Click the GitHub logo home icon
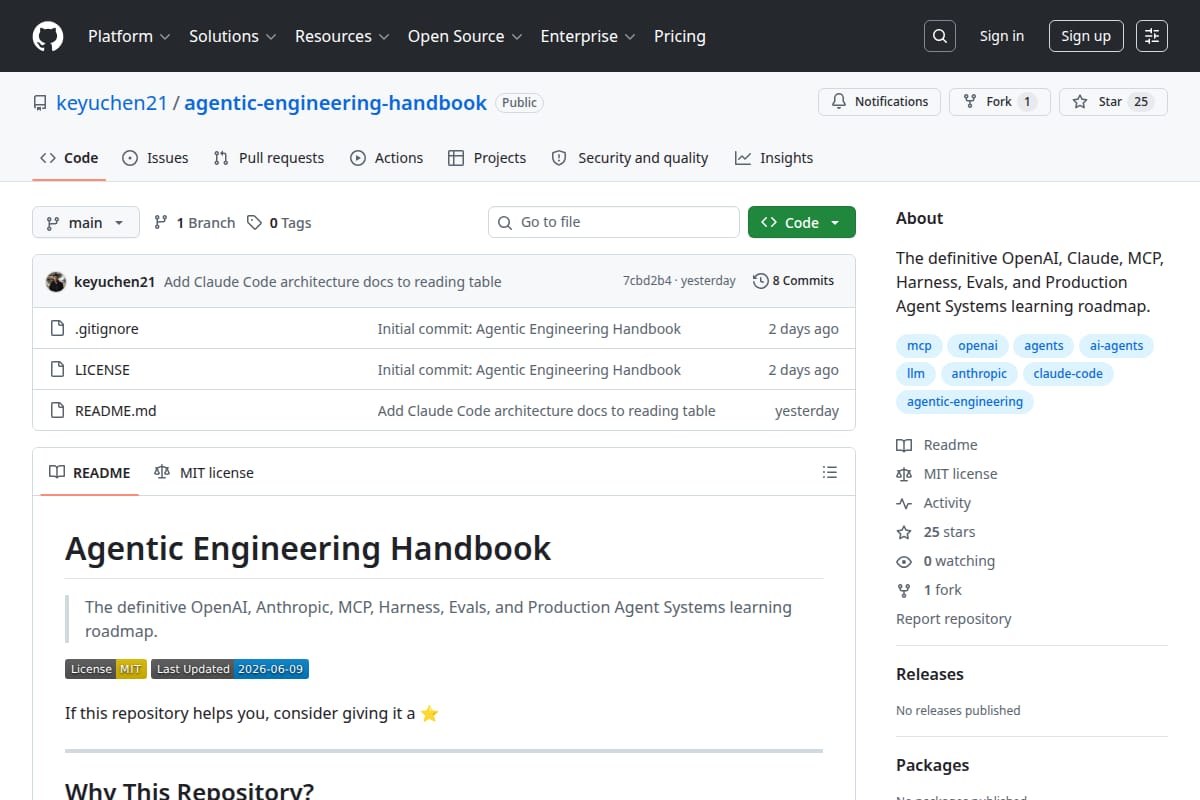 [x=48, y=36]
